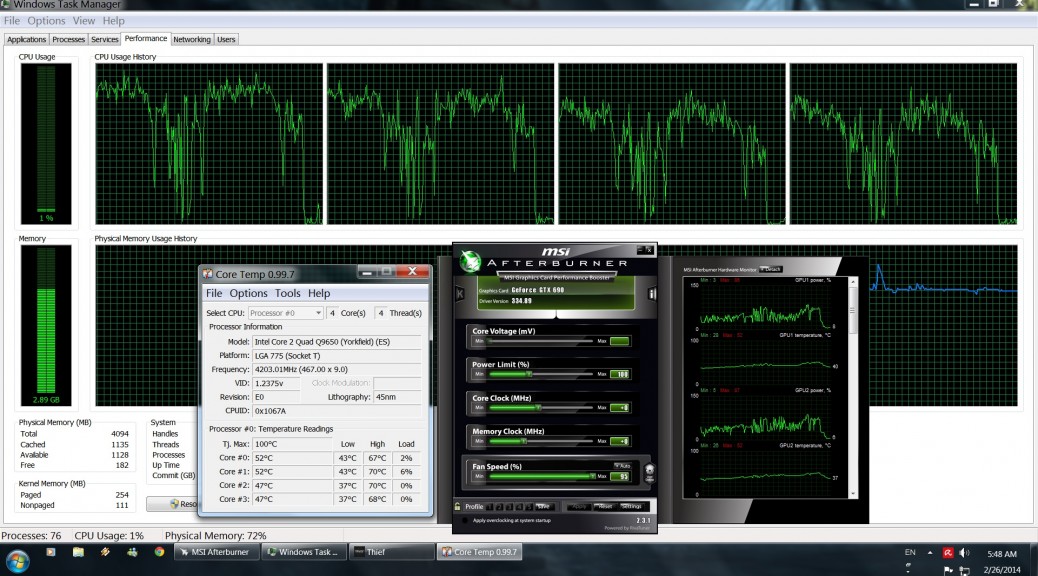
Task: Select Afterburner profile slot 1
Action: pyautogui.click(x=489, y=507)
